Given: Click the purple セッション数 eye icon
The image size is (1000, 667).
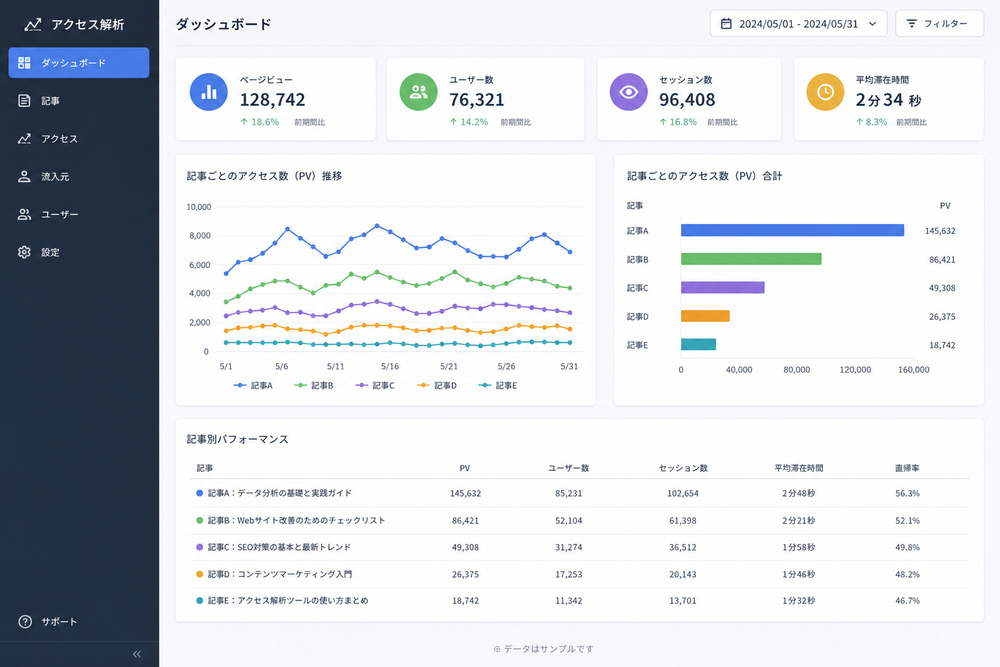Looking at the screenshot, I should 628,92.
